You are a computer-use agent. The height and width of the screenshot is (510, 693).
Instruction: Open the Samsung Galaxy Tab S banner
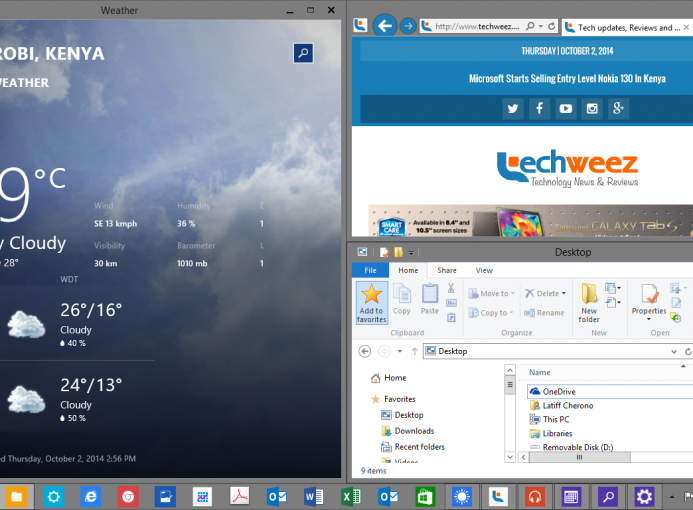pos(530,220)
